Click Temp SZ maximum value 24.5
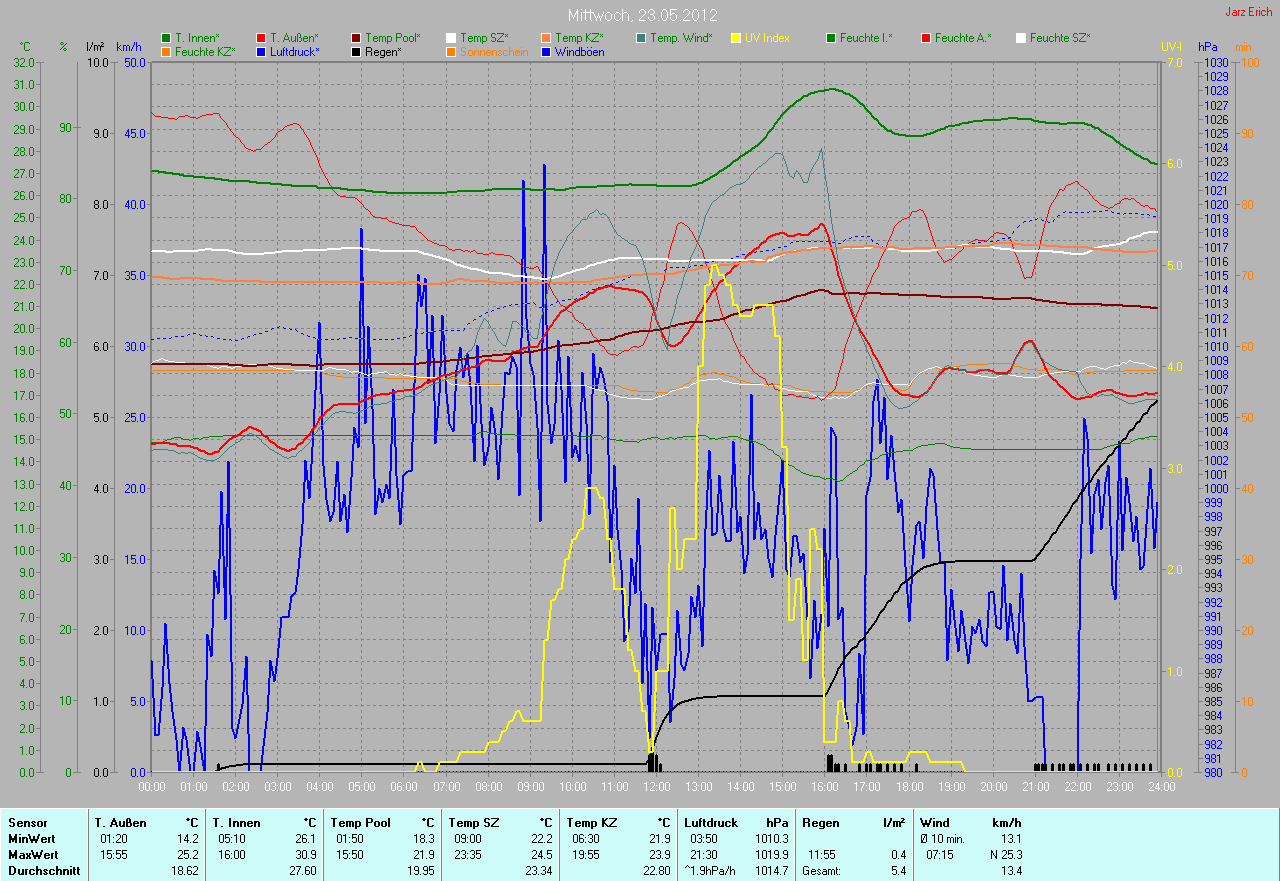This screenshot has height=881, width=1280. [x=541, y=855]
